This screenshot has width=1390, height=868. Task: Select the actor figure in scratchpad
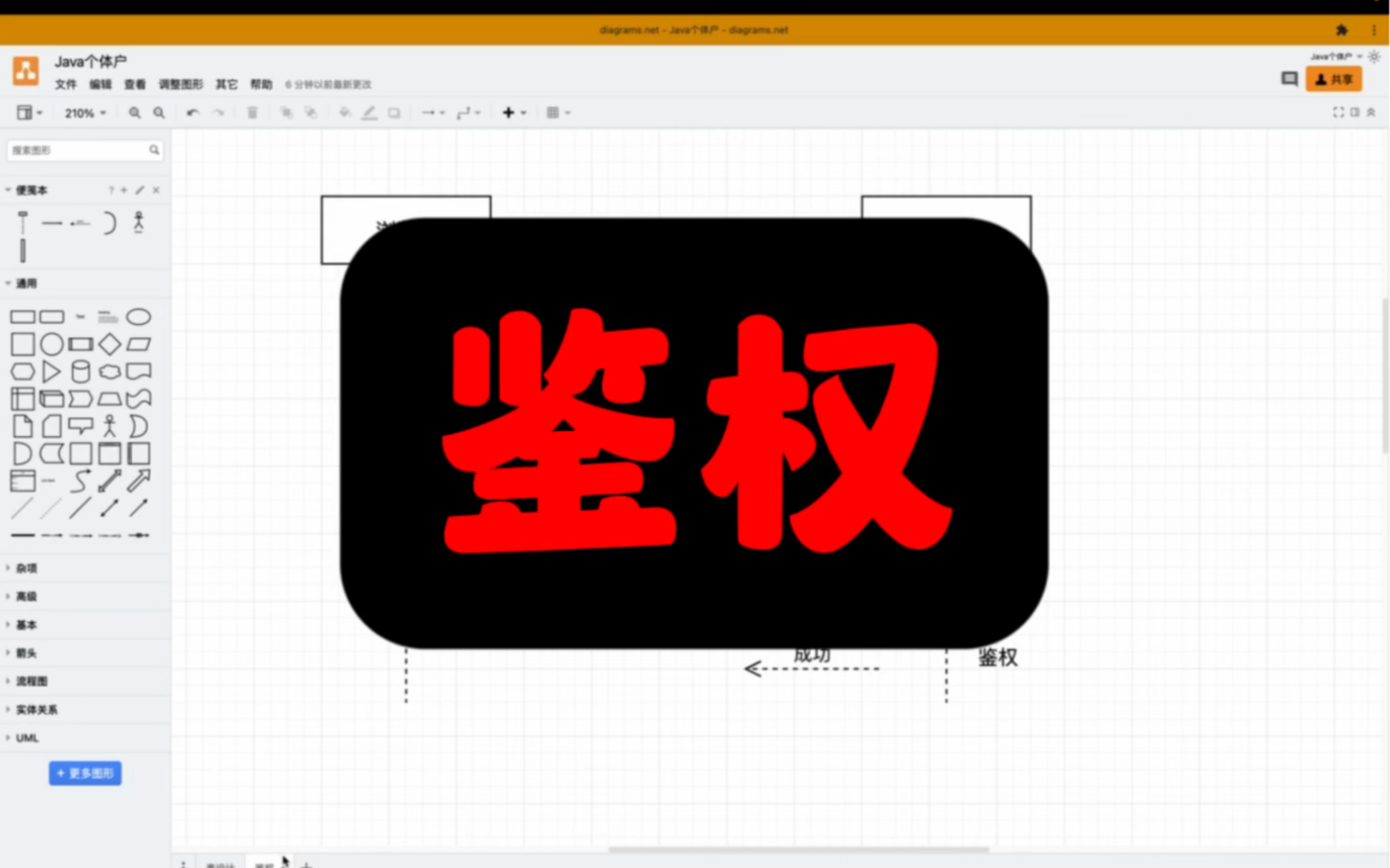pos(138,222)
